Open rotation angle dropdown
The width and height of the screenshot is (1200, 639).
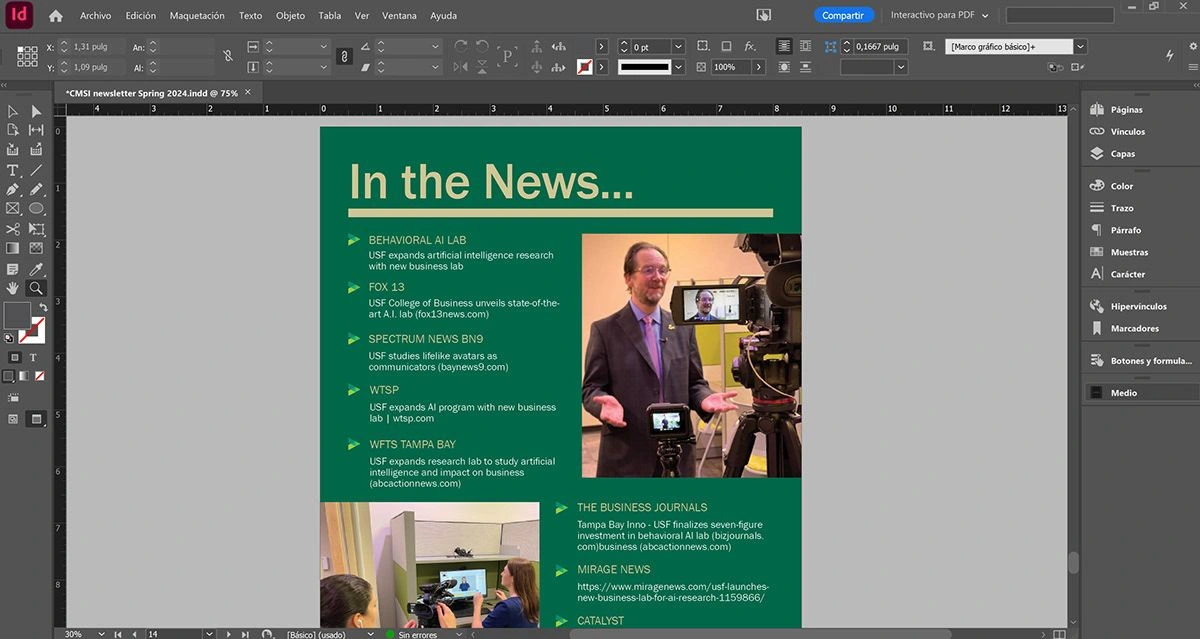(x=435, y=47)
